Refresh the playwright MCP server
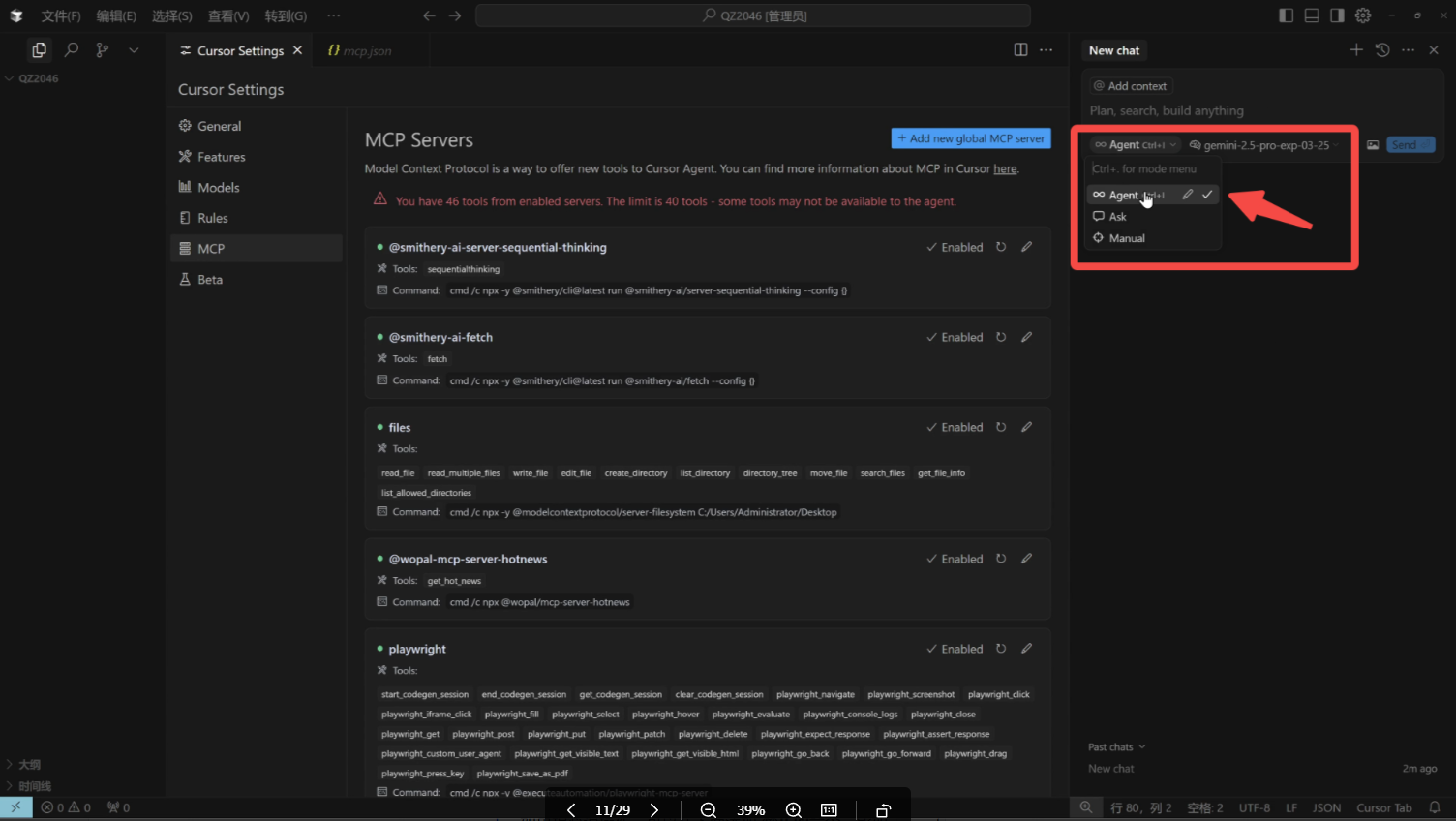Viewport: 1456px width, 821px height. 1001,649
